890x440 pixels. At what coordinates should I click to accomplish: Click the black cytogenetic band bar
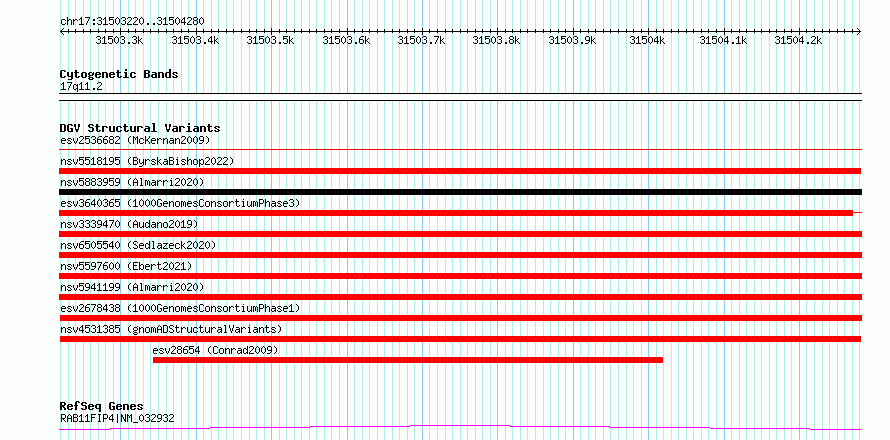click(x=460, y=97)
